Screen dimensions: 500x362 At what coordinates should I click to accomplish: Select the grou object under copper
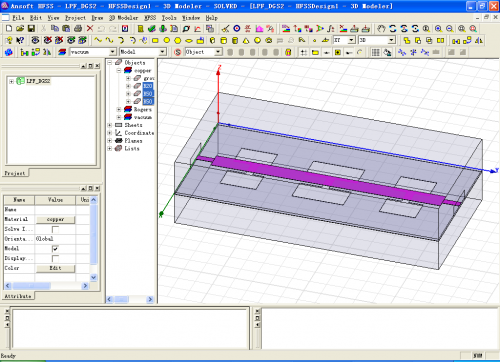[149, 78]
